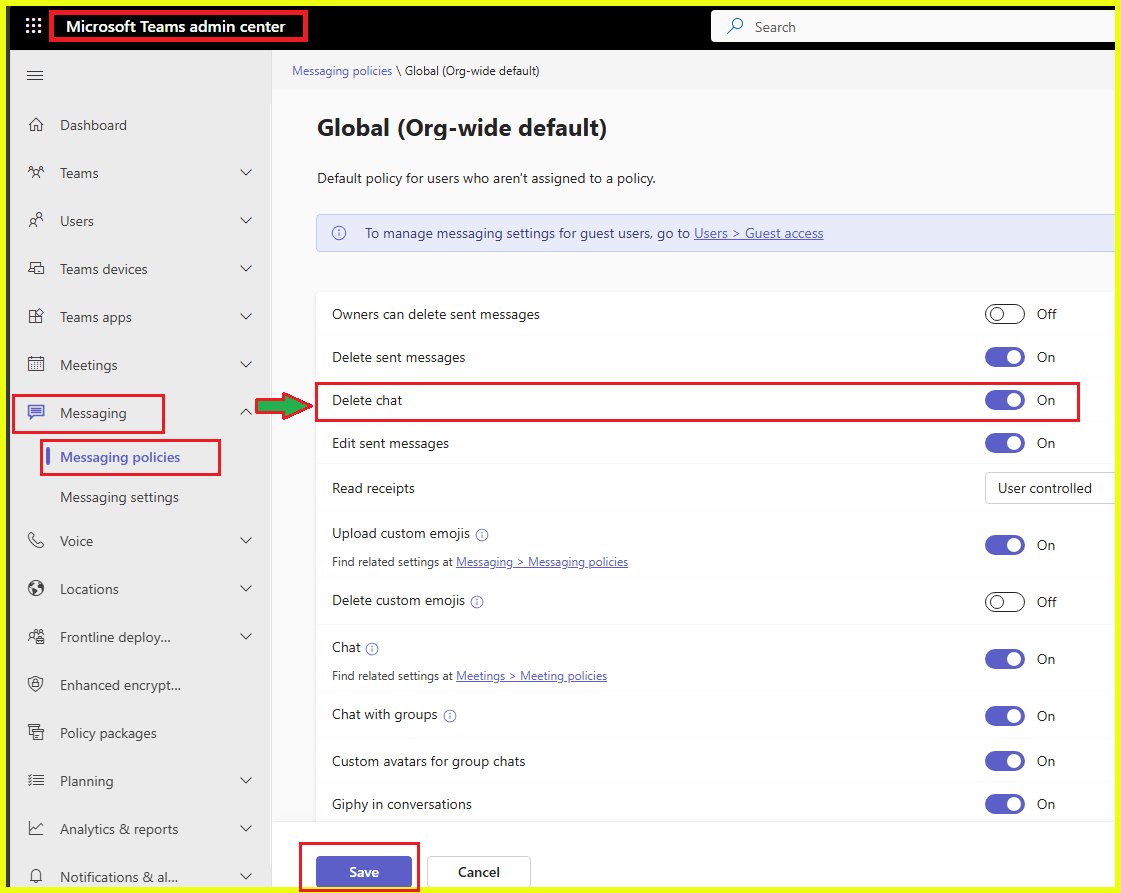Click the Save button

(364, 872)
